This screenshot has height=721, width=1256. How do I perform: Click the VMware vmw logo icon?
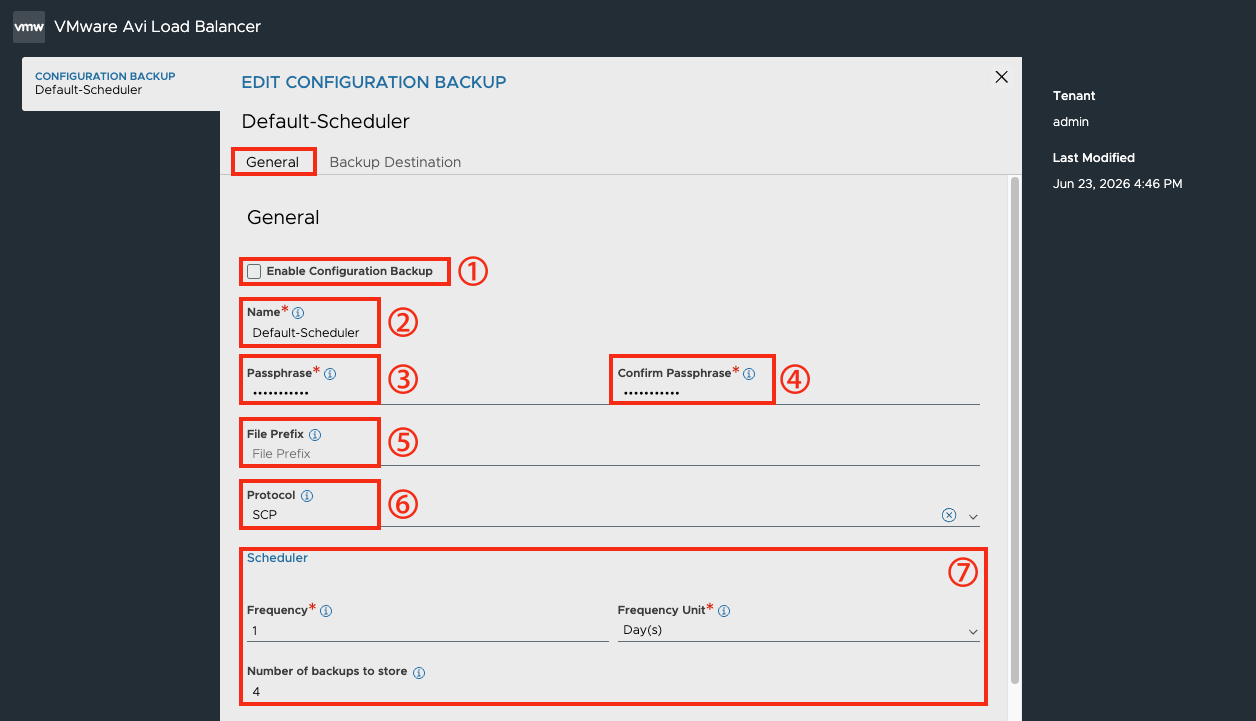(x=29, y=27)
